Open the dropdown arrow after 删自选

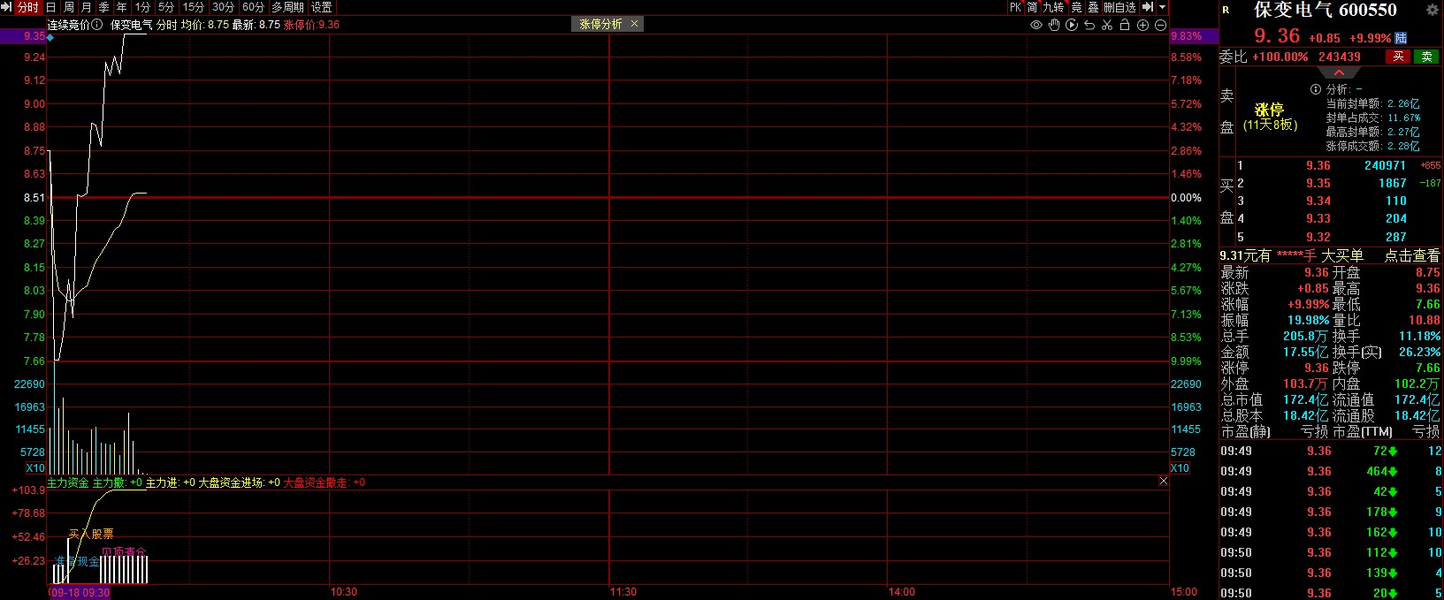pyautogui.click(x=1162, y=7)
